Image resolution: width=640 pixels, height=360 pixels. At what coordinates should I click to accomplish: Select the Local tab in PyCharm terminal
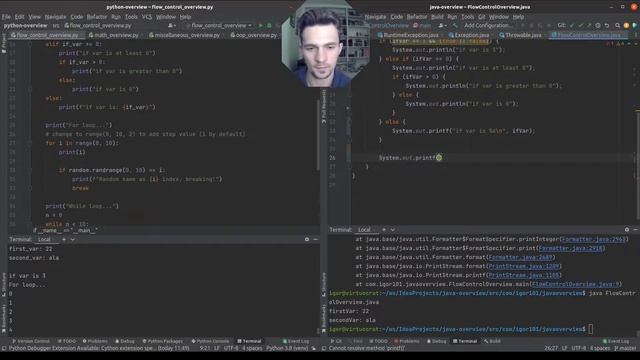(x=44, y=240)
